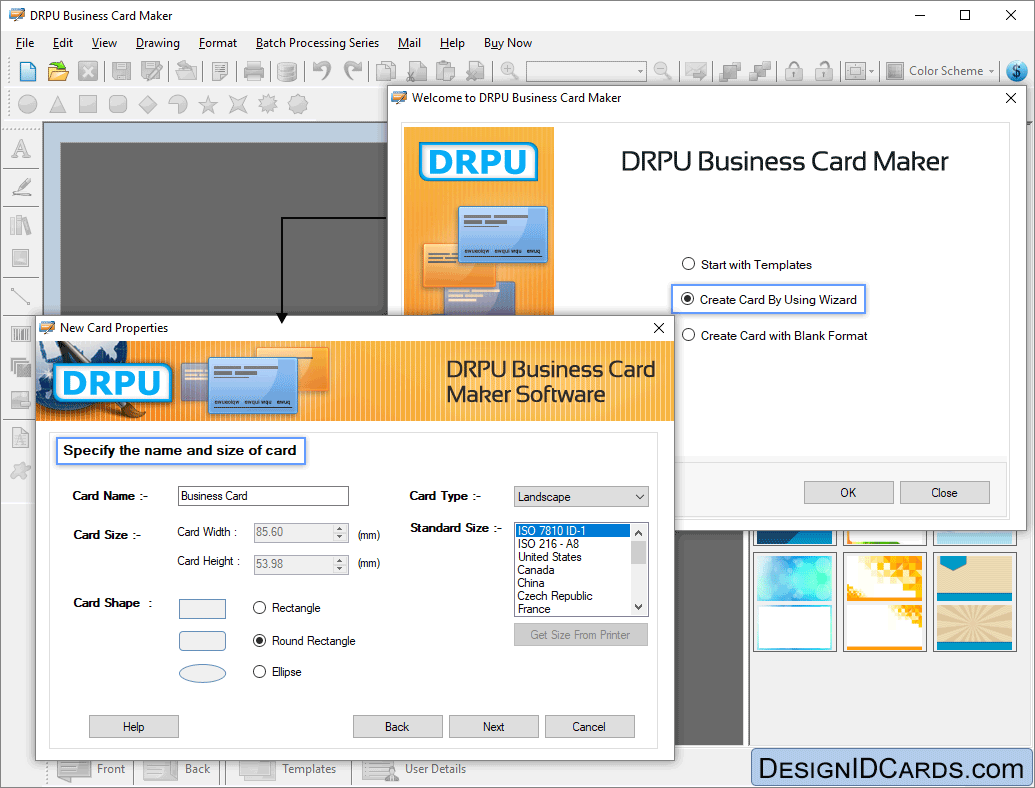Click Cancel in New Card Properties

coord(589,727)
